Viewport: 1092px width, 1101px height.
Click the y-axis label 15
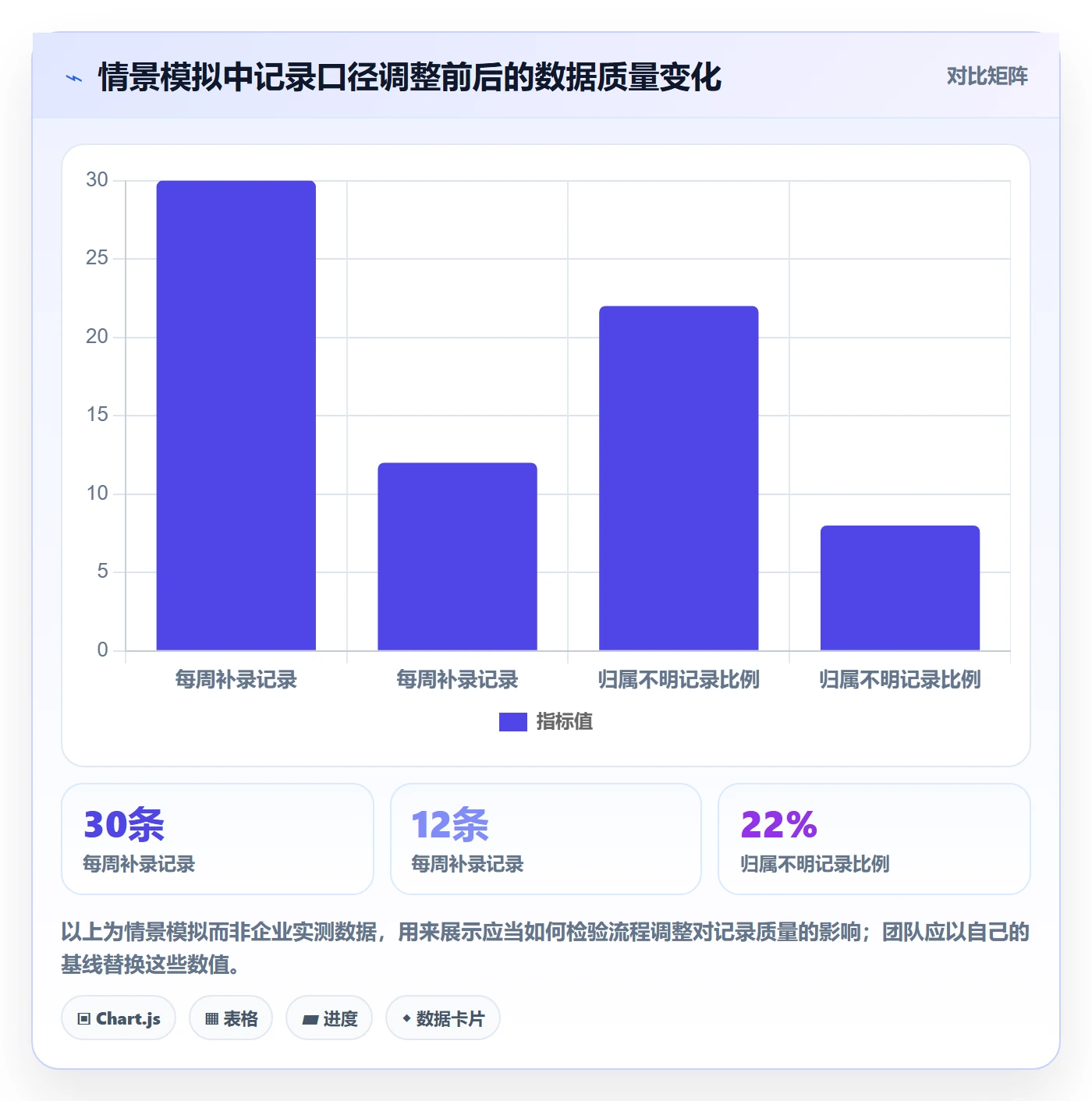[x=97, y=415]
